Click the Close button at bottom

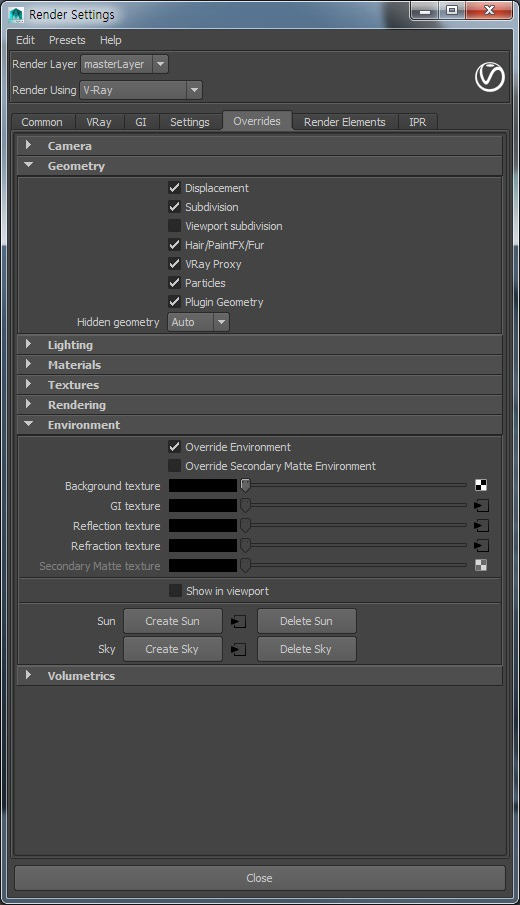[259, 878]
